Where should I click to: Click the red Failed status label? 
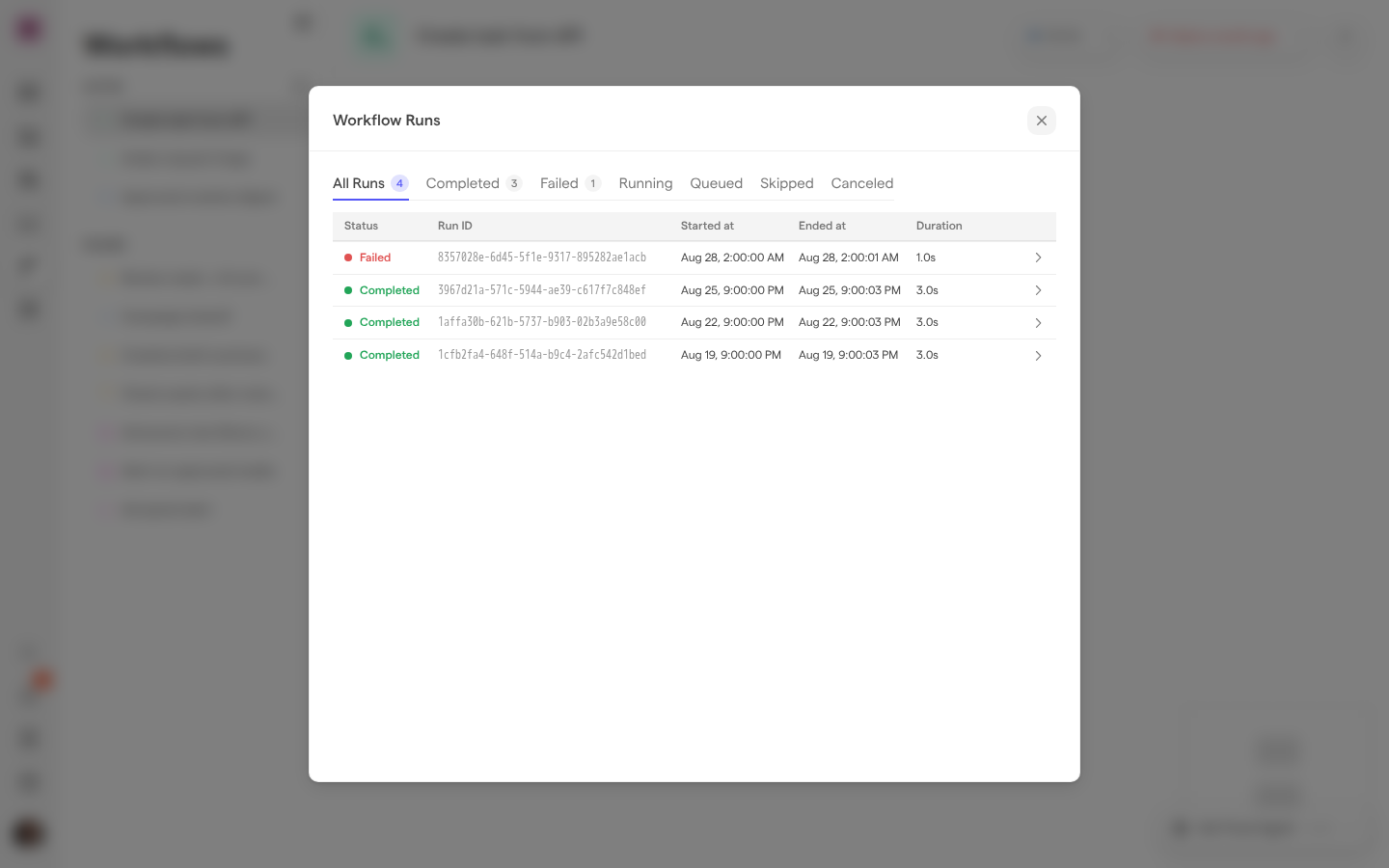tap(375, 258)
